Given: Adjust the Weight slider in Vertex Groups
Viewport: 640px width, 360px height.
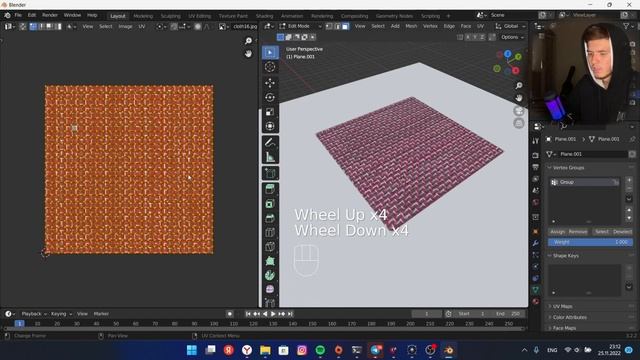Looking at the screenshot, I should tap(590, 242).
